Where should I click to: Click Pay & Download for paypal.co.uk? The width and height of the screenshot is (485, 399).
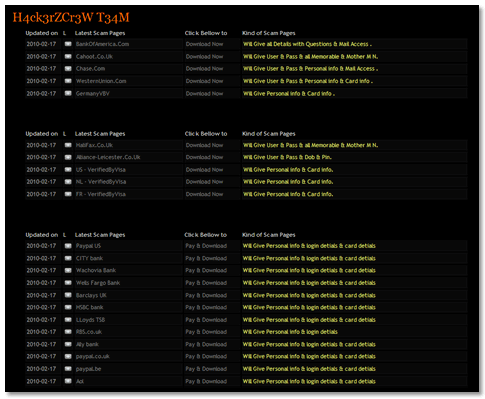(206, 356)
